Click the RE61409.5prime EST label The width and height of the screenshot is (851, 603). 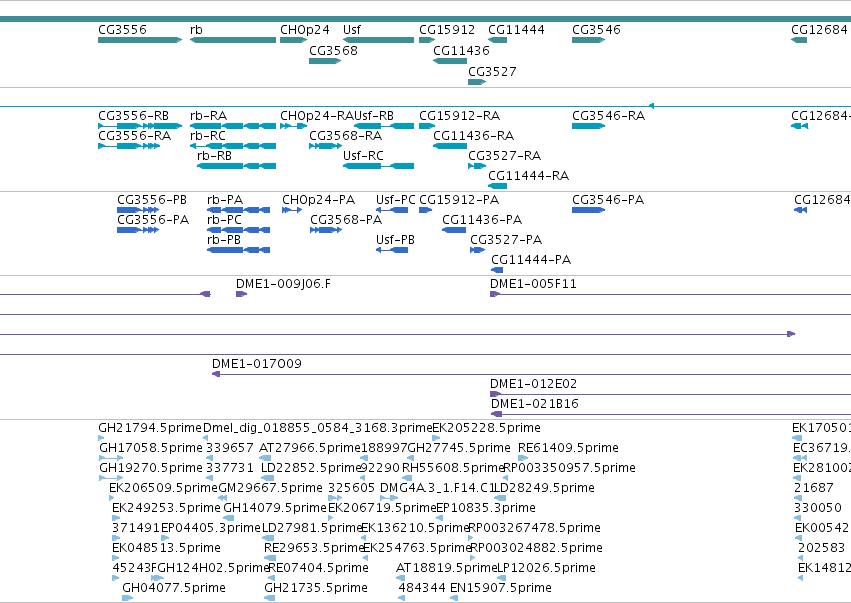coord(568,448)
